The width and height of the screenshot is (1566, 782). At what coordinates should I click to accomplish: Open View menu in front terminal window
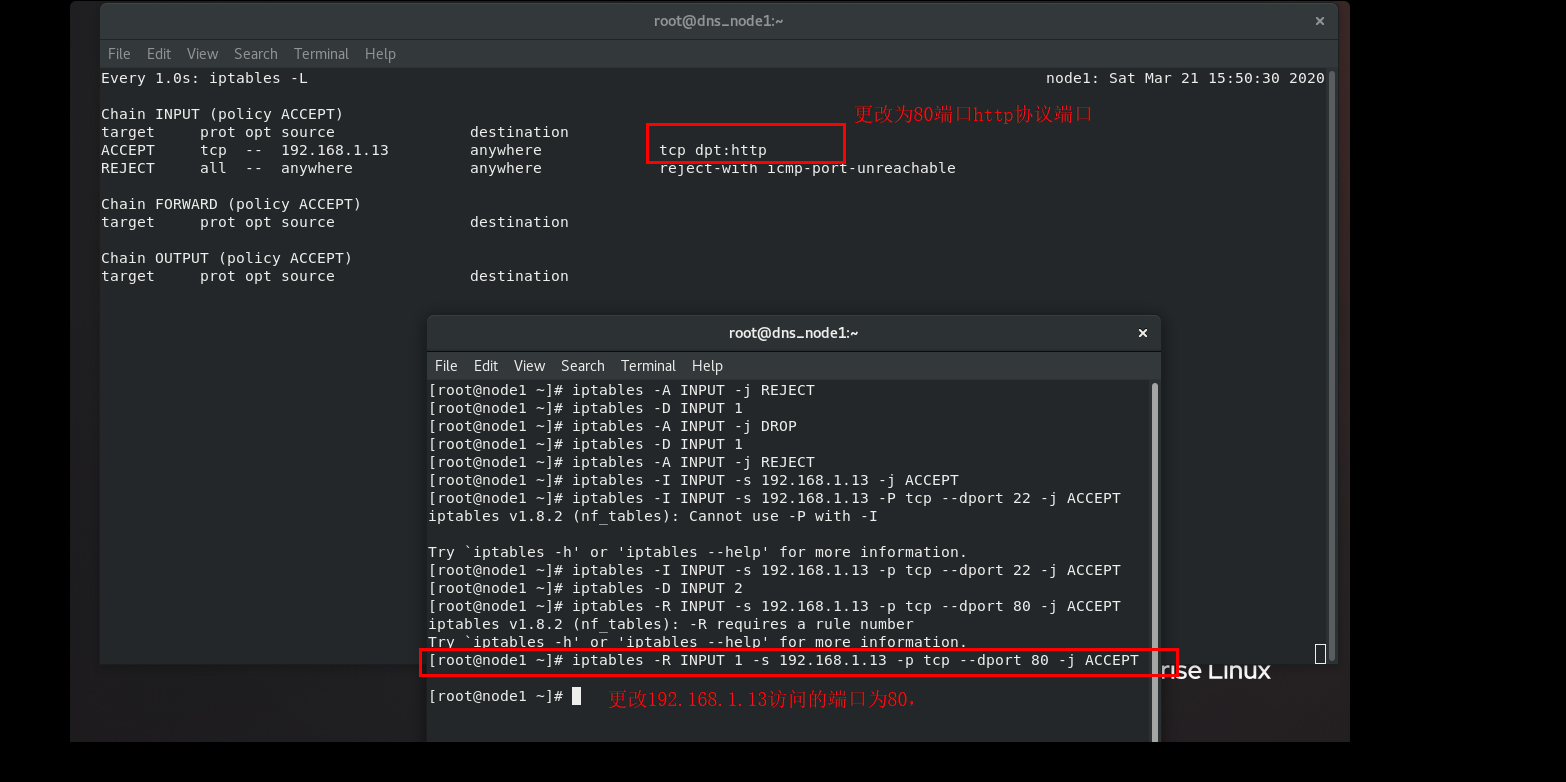(x=529, y=366)
